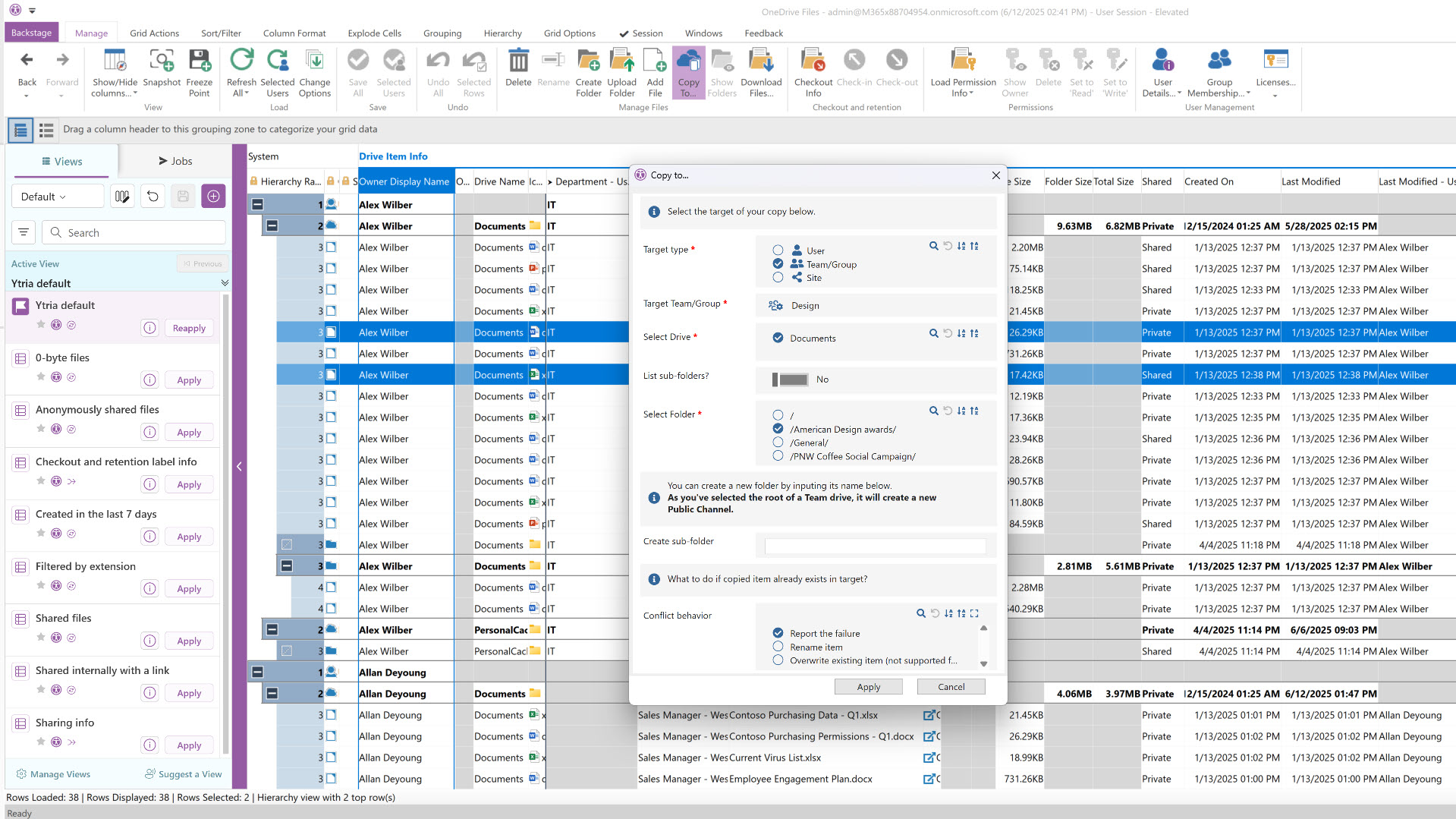
Task: Click the Show/Hide columns icon
Action: tap(115, 61)
